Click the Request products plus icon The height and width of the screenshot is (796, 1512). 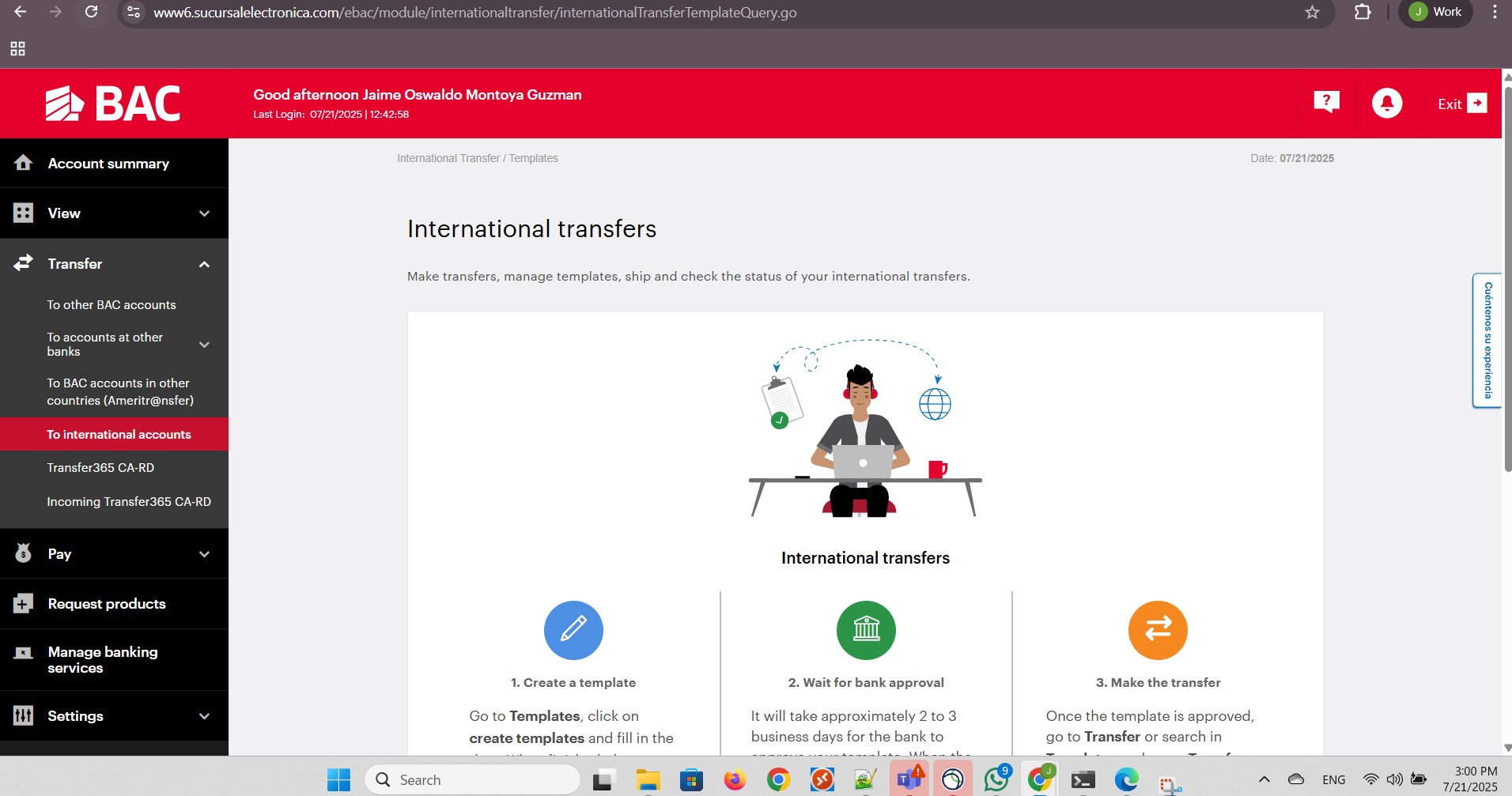(24, 603)
